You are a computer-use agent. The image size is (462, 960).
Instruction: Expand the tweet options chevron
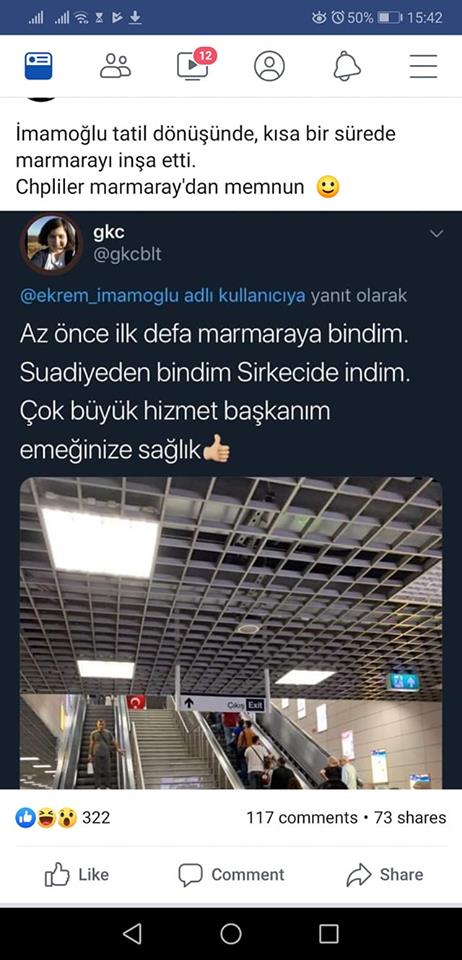click(x=437, y=234)
